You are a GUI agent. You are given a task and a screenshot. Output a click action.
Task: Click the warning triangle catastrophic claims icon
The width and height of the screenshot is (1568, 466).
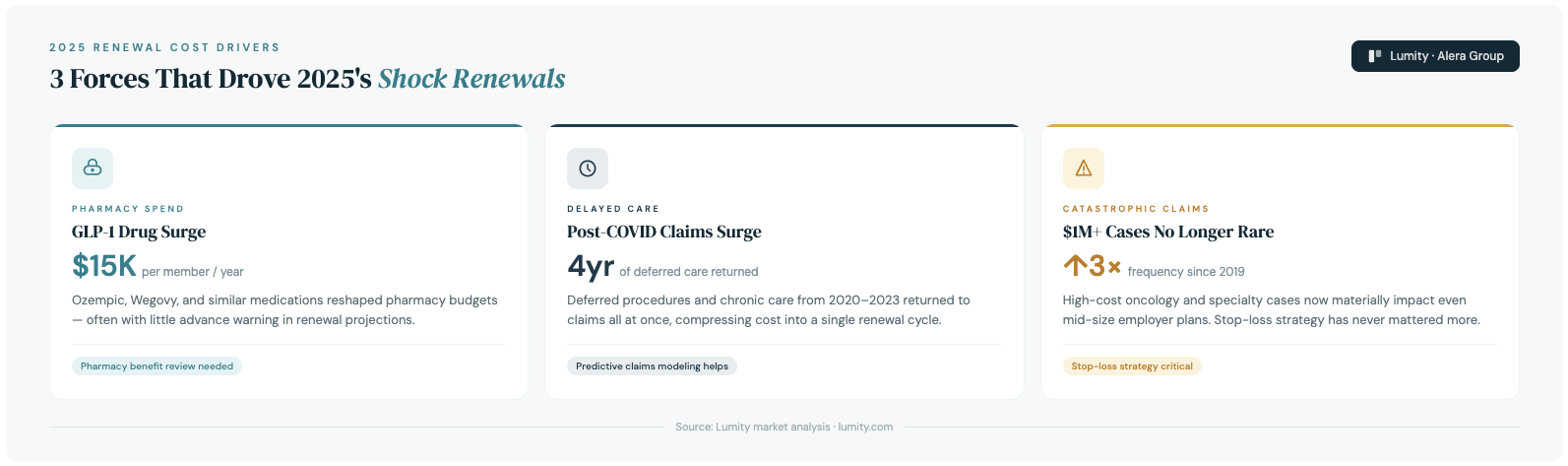[1083, 168]
